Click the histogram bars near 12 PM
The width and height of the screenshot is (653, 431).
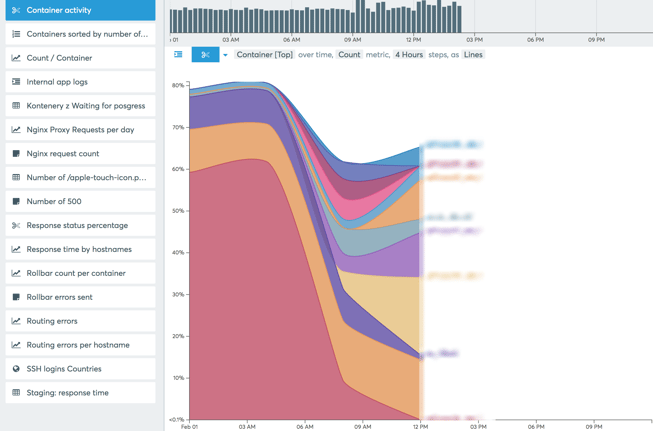[x=414, y=18]
